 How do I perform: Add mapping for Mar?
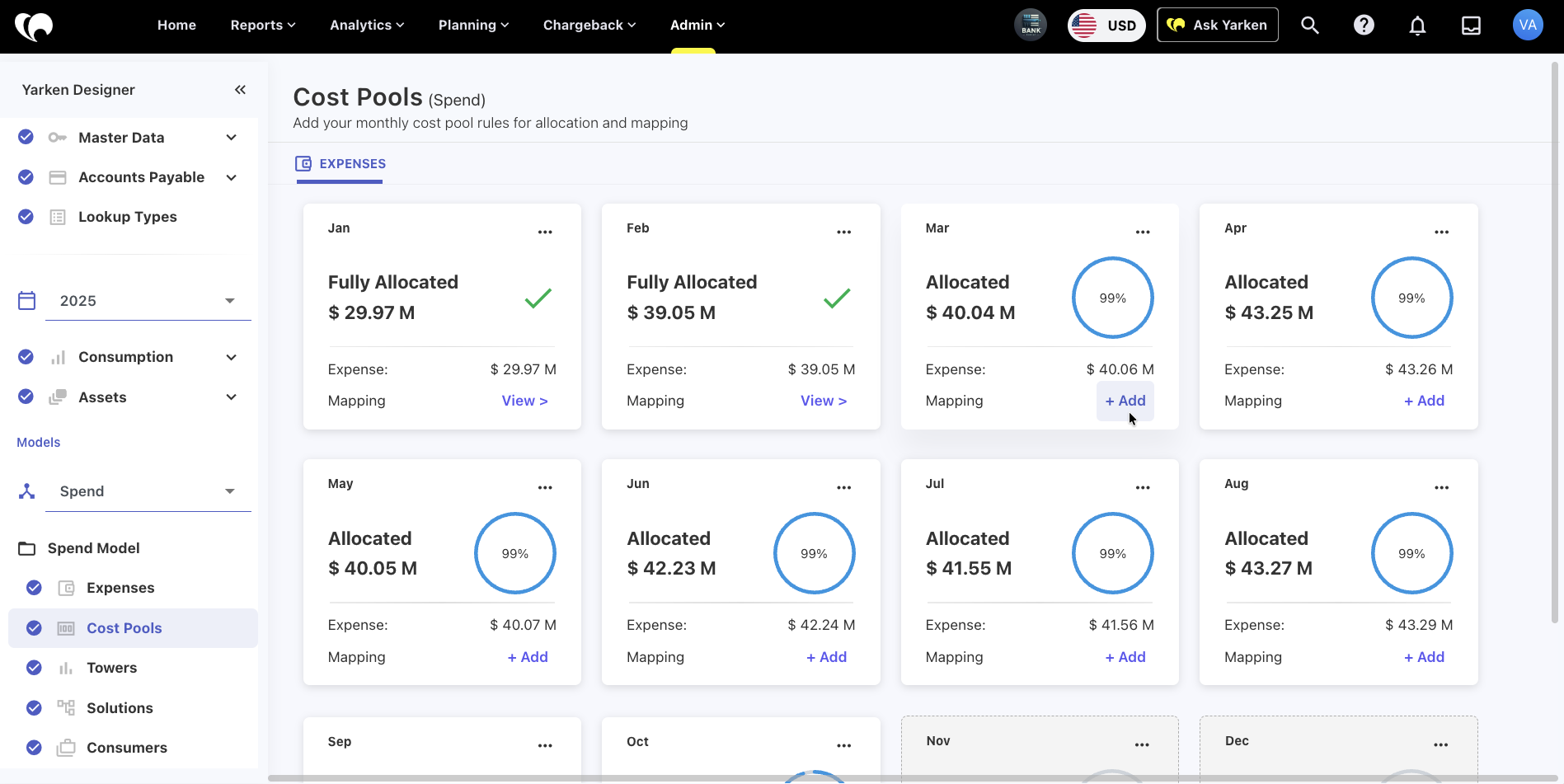pos(1125,401)
